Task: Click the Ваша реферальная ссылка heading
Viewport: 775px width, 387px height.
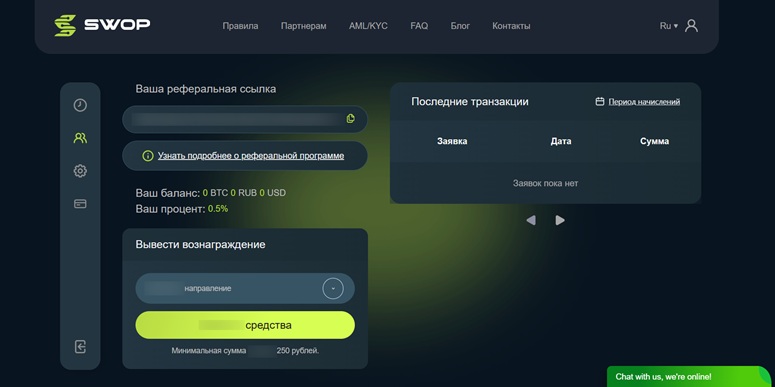Action: [x=206, y=89]
